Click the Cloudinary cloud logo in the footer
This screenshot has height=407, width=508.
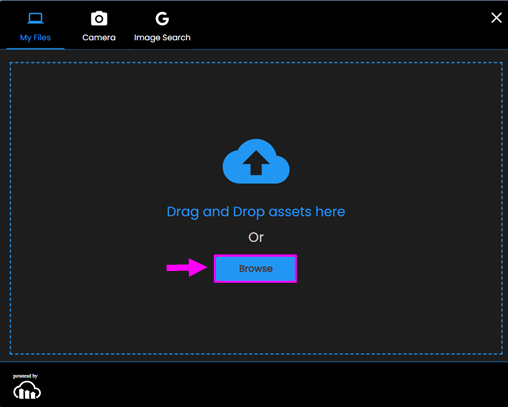click(x=27, y=390)
